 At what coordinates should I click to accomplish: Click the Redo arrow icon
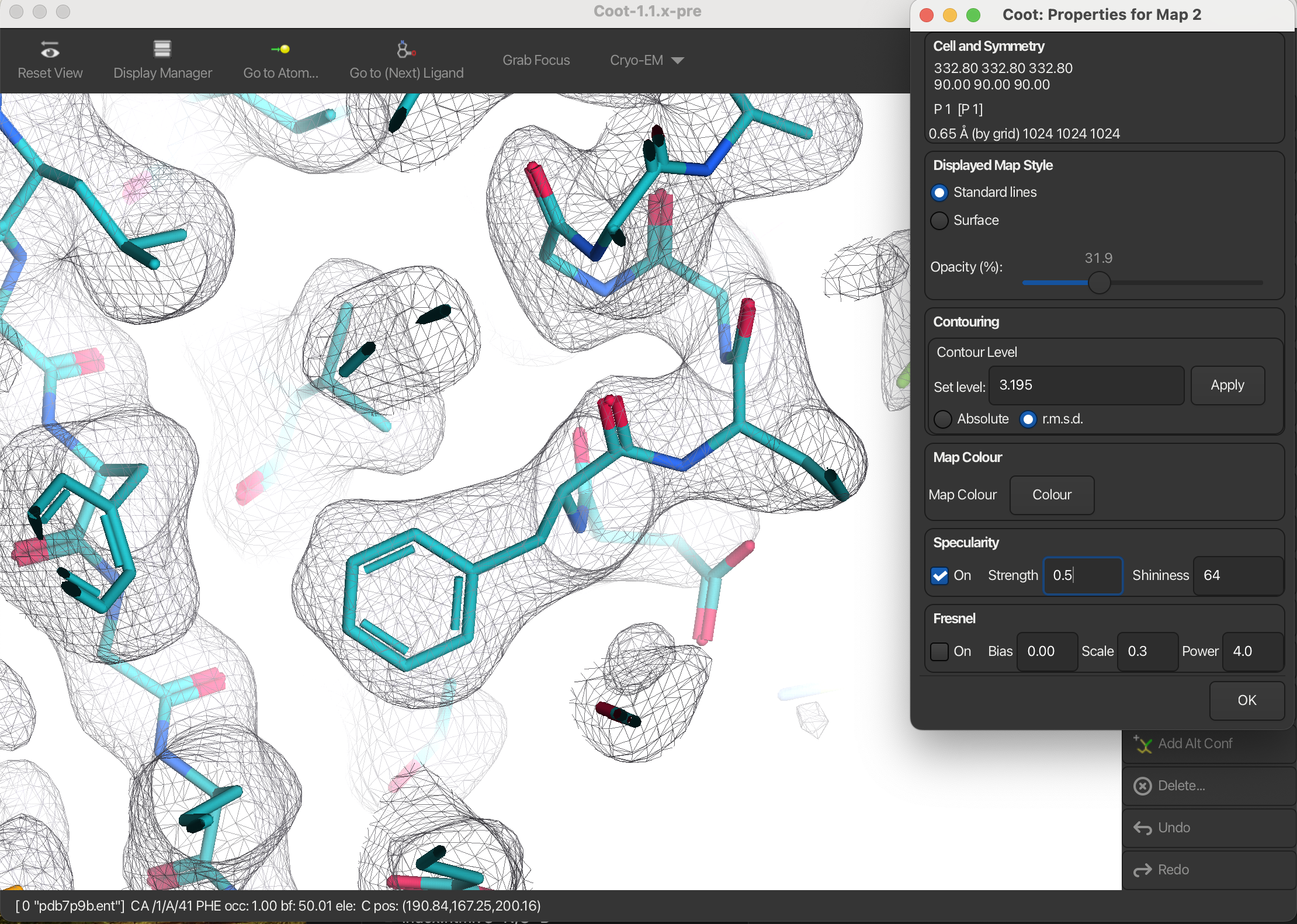pyautogui.click(x=1143, y=870)
